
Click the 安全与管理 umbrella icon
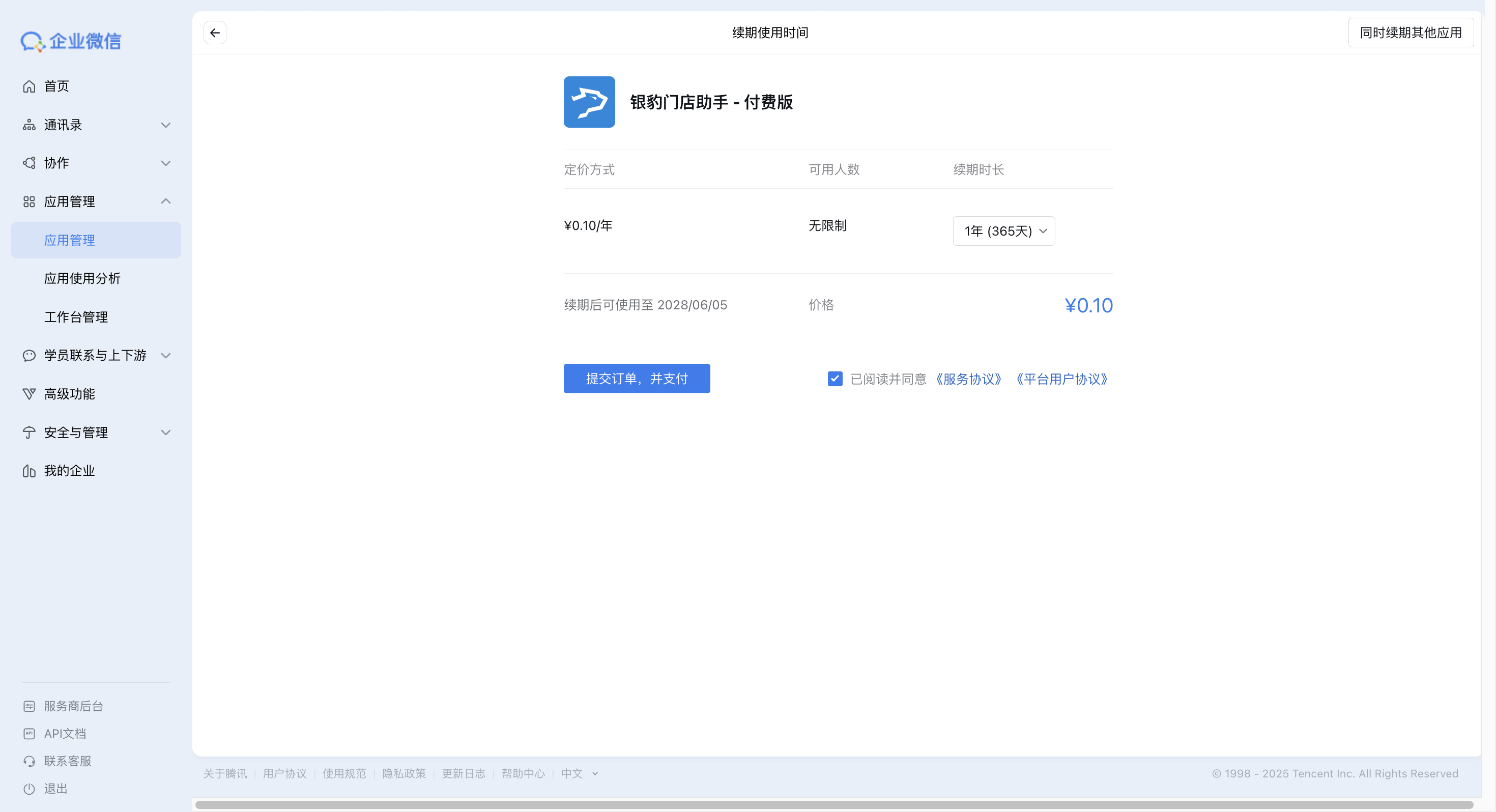[29, 433]
